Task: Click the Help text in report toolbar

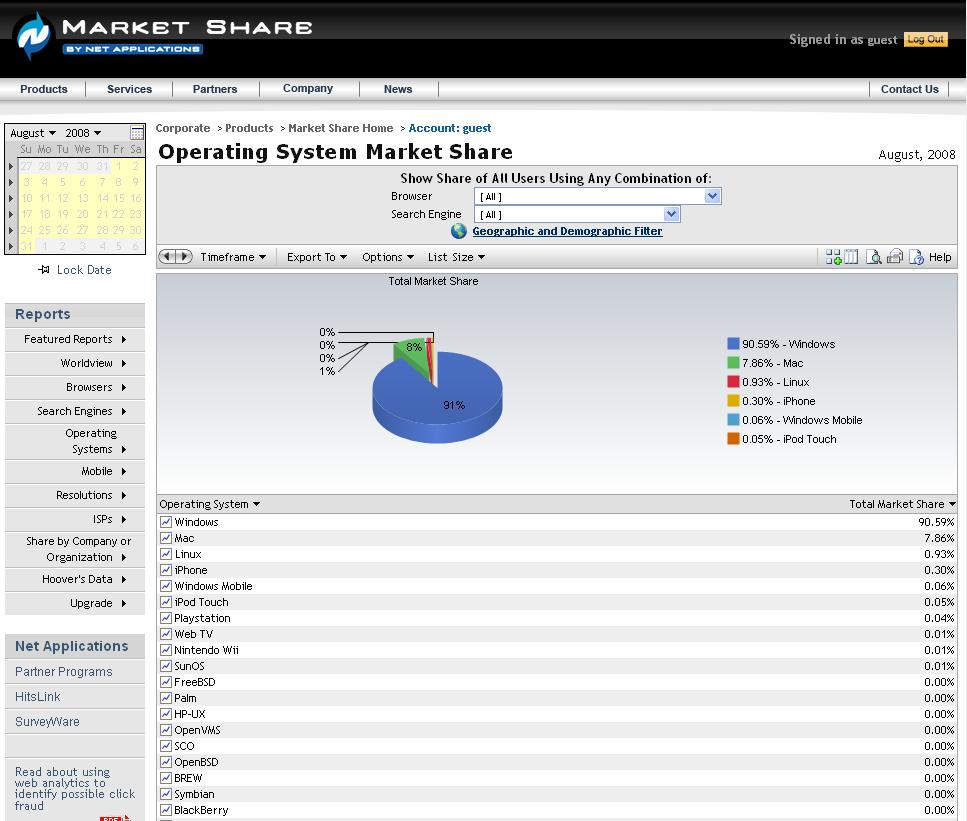Action: [940, 257]
